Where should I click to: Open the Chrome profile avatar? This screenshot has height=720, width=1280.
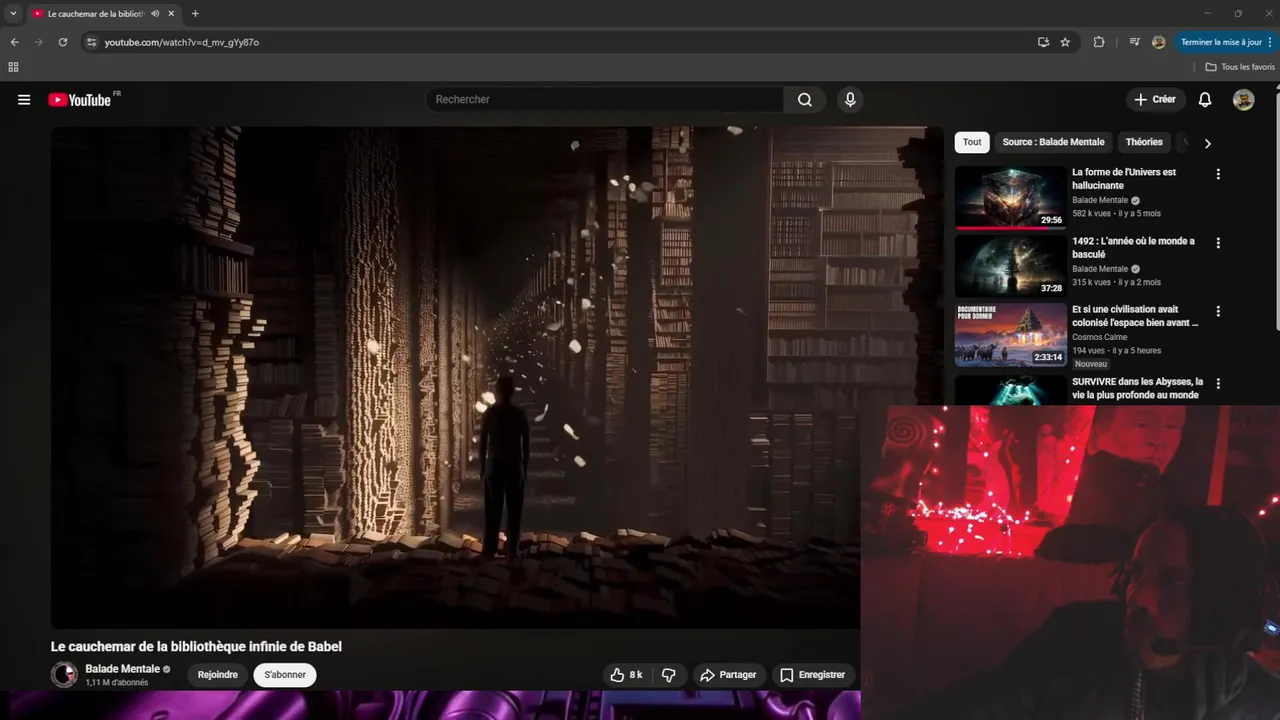point(1159,42)
